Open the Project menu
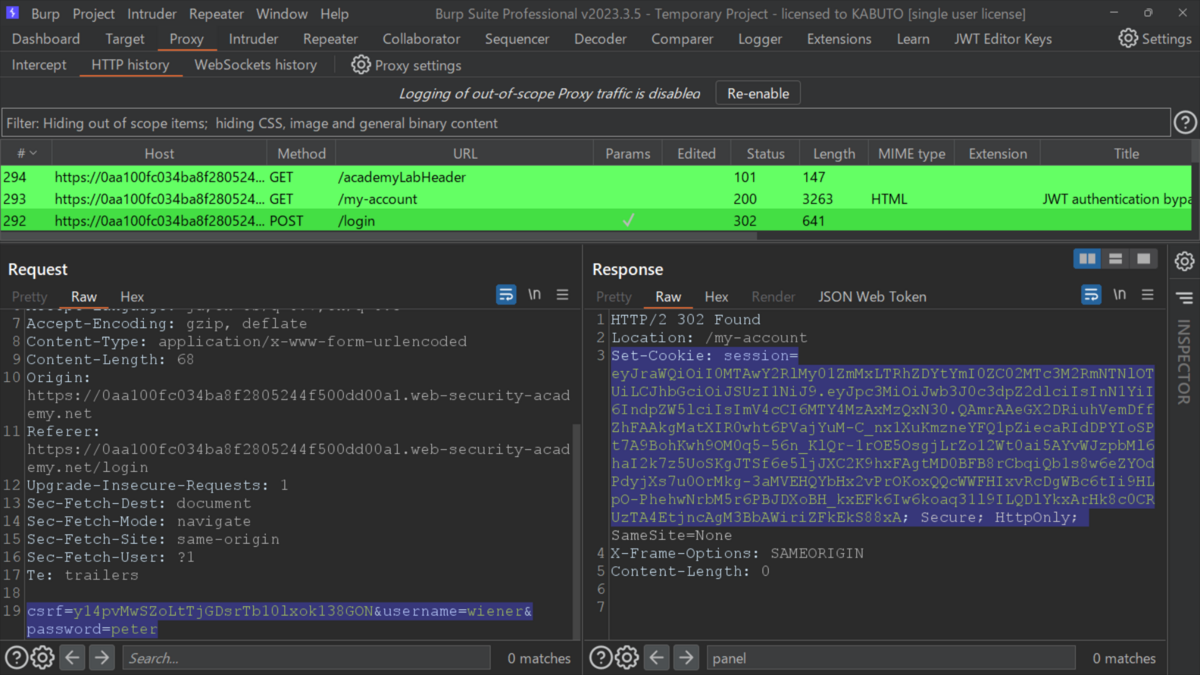This screenshot has height=675, width=1200. (94, 14)
